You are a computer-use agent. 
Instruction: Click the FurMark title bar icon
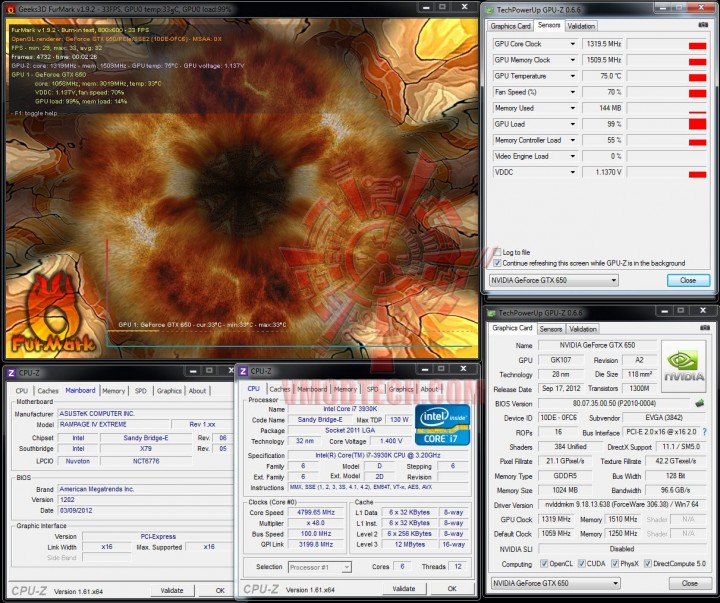click(11, 9)
